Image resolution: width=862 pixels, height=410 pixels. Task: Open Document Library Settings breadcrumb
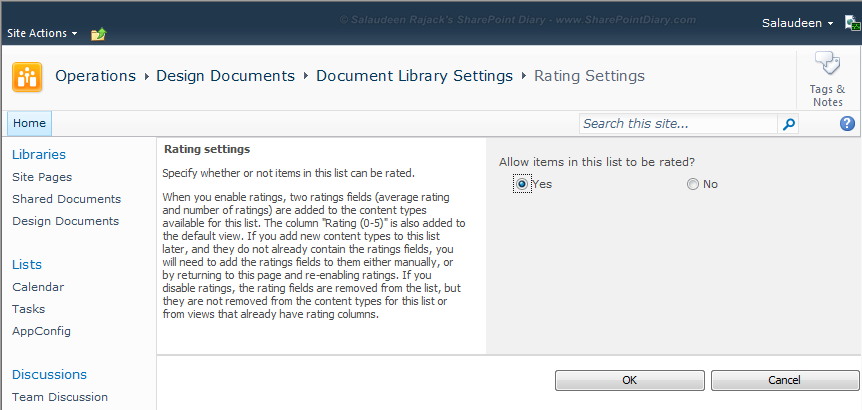[415, 76]
